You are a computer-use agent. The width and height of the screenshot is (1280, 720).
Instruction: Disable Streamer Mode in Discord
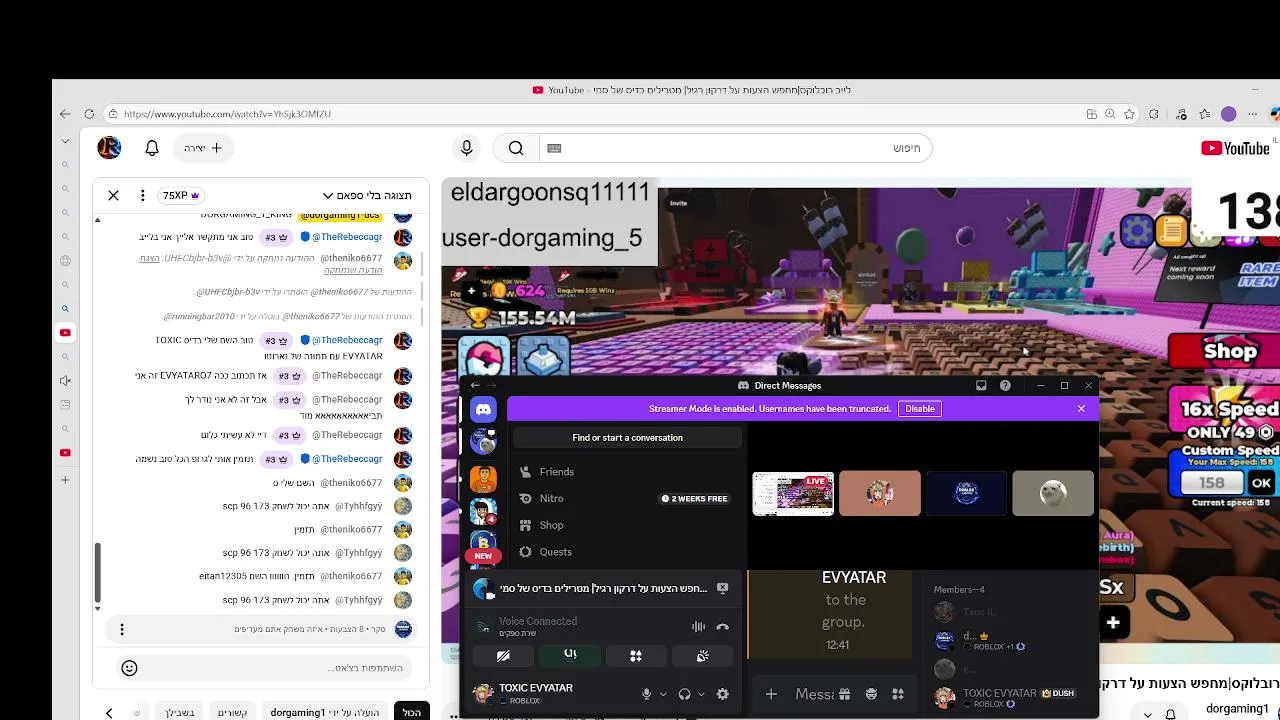[920, 408]
